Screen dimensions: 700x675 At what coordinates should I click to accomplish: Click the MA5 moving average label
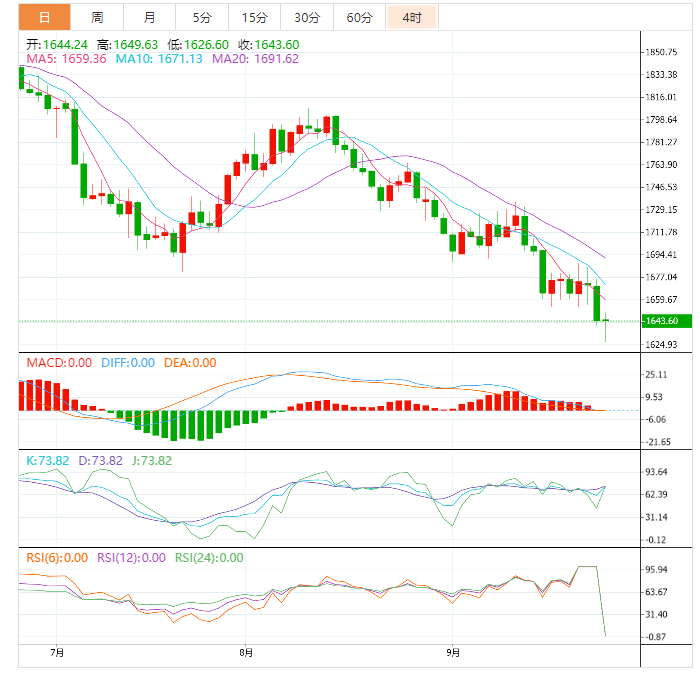pyautogui.click(x=66, y=59)
